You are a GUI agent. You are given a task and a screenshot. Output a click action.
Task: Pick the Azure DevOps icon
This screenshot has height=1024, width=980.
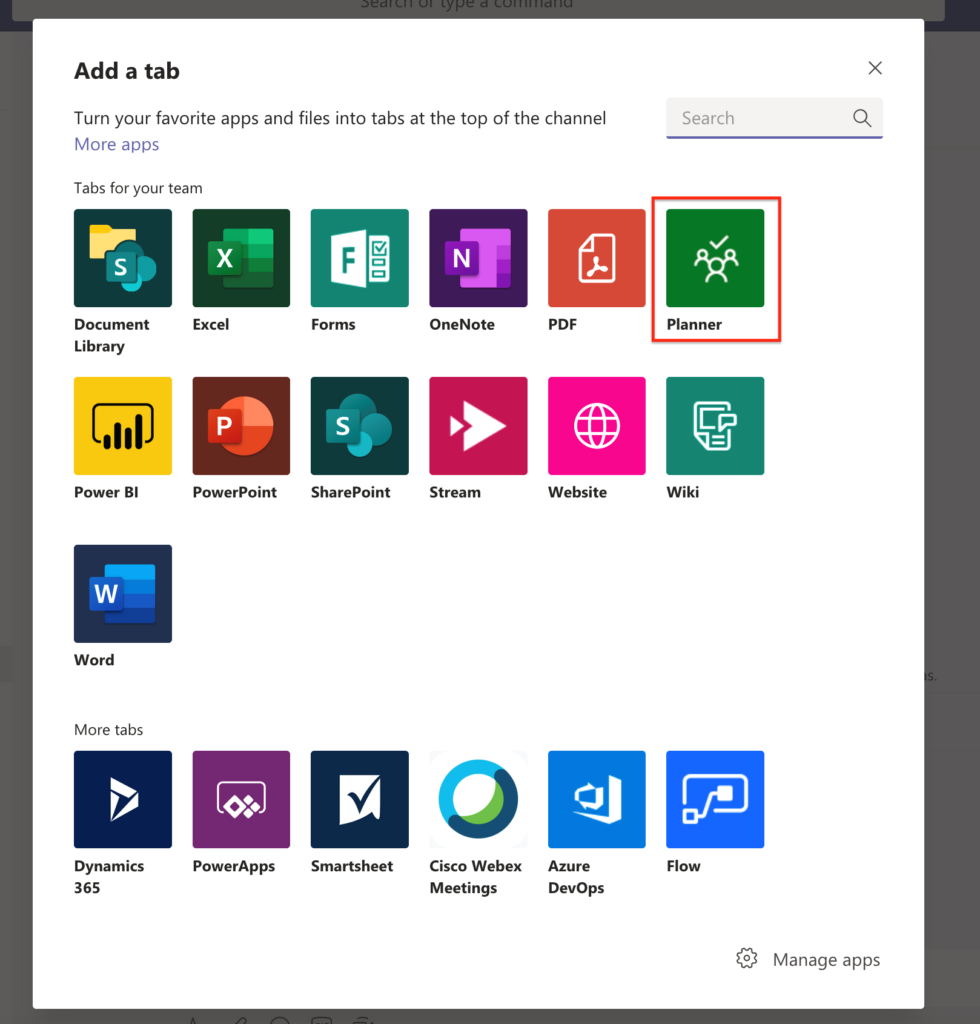coord(596,800)
